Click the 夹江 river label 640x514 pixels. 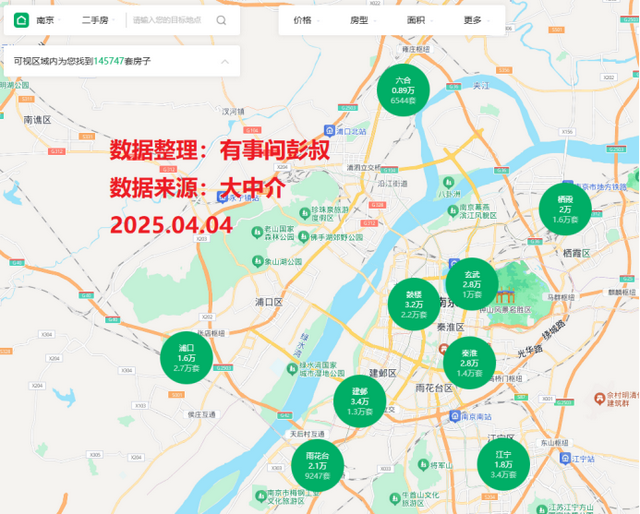pyautogui.click(x=481, y=85)
